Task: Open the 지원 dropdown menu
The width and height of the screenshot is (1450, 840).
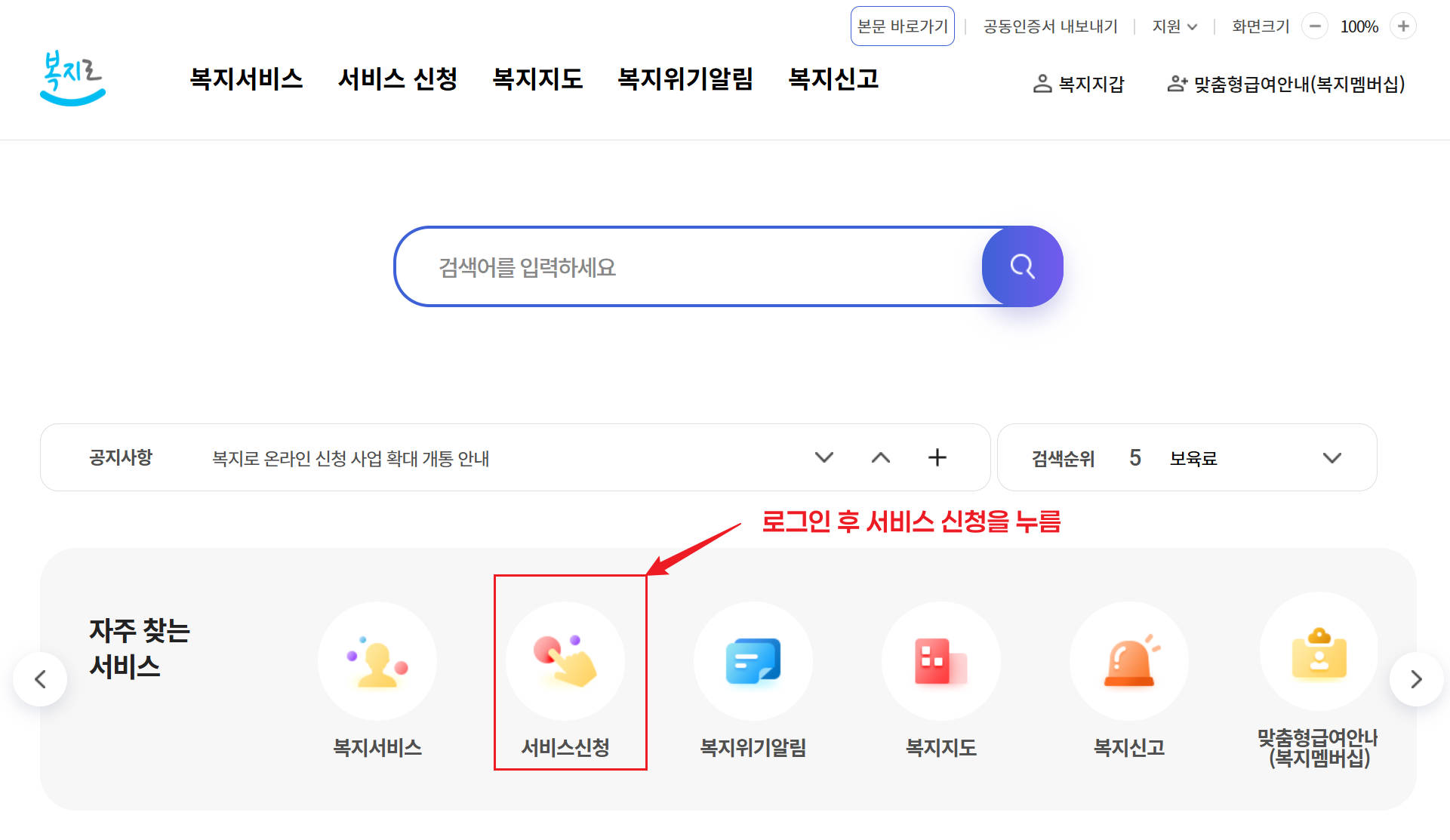Action: click(x=1173, y=26)
